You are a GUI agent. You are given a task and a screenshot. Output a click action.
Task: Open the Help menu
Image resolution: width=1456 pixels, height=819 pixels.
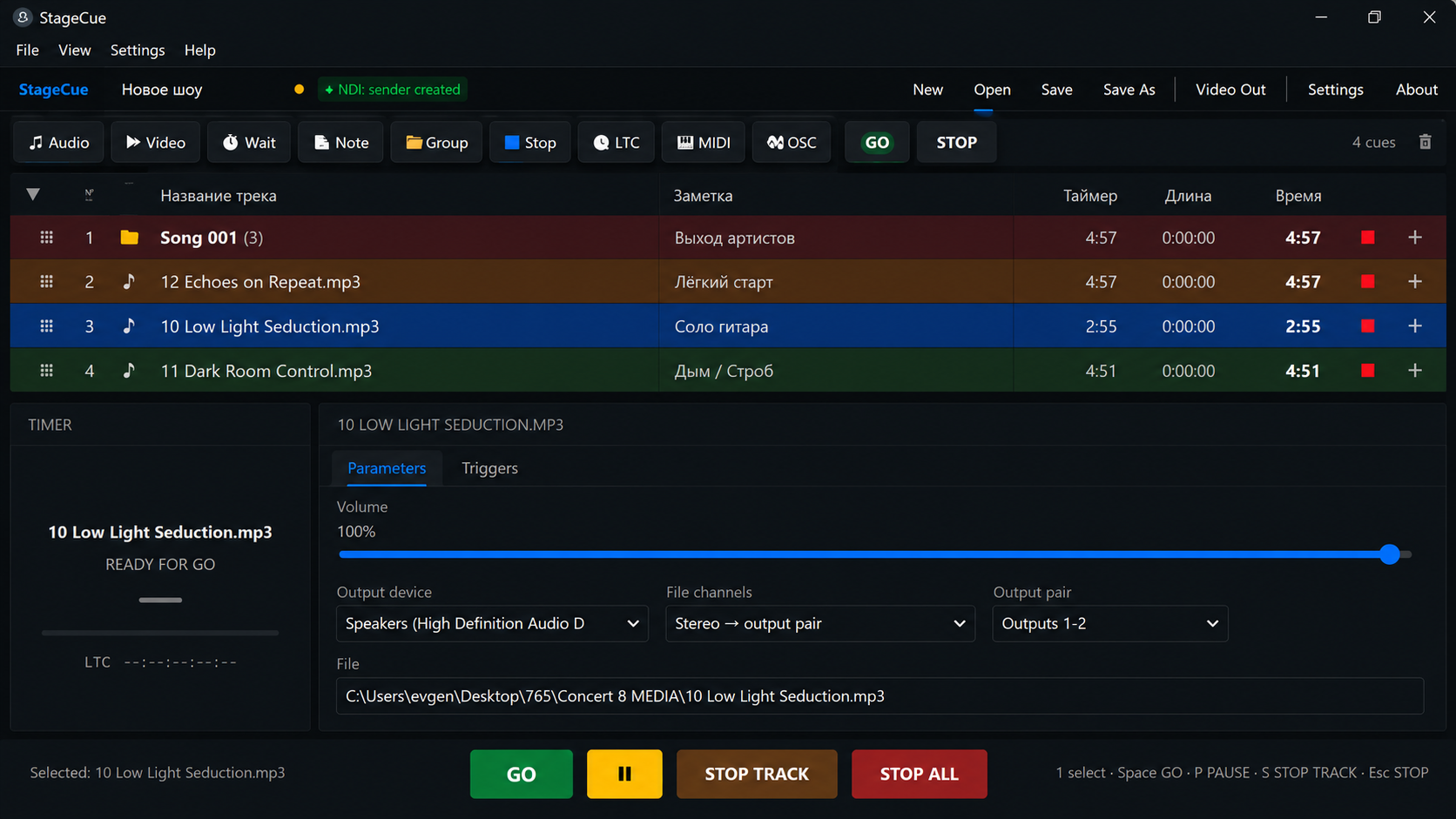click(200, 50)
